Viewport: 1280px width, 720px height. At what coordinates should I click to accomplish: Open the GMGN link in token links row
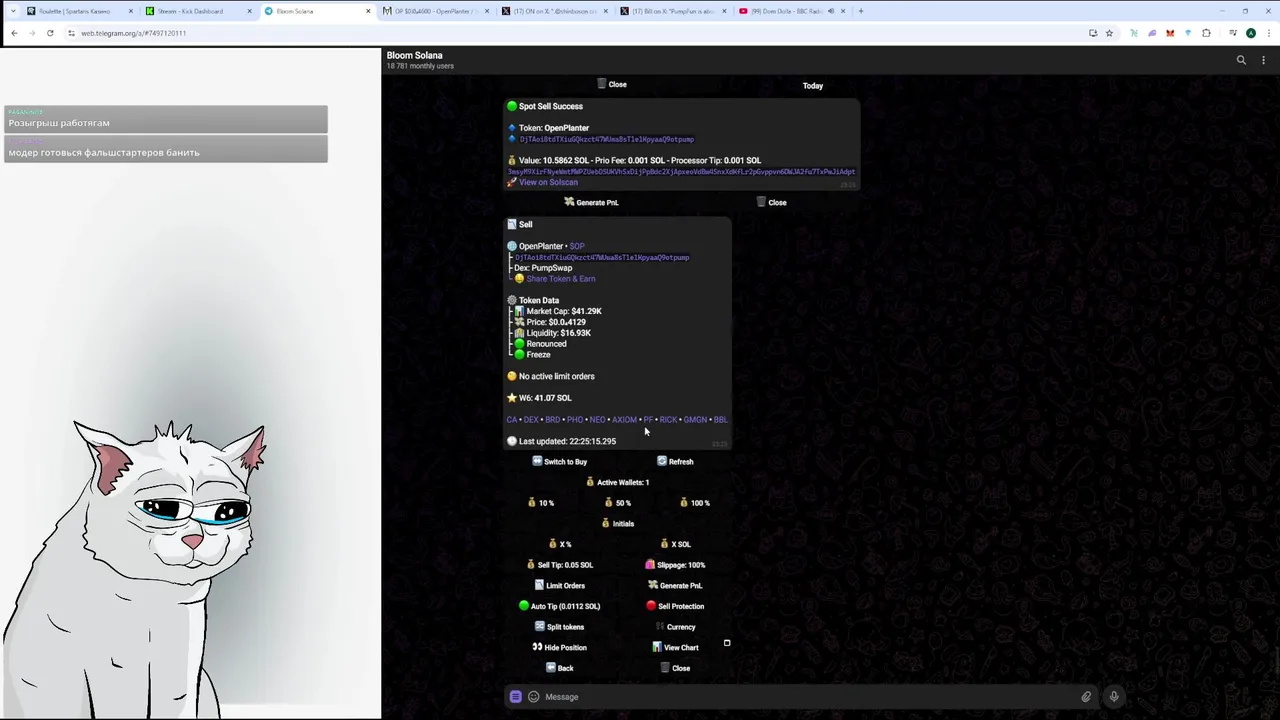695,420
